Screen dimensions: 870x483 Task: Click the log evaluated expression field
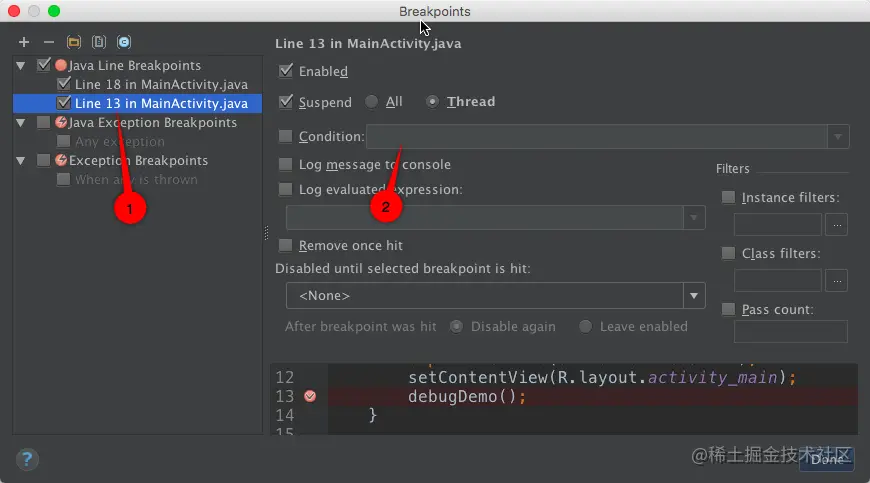485,218
